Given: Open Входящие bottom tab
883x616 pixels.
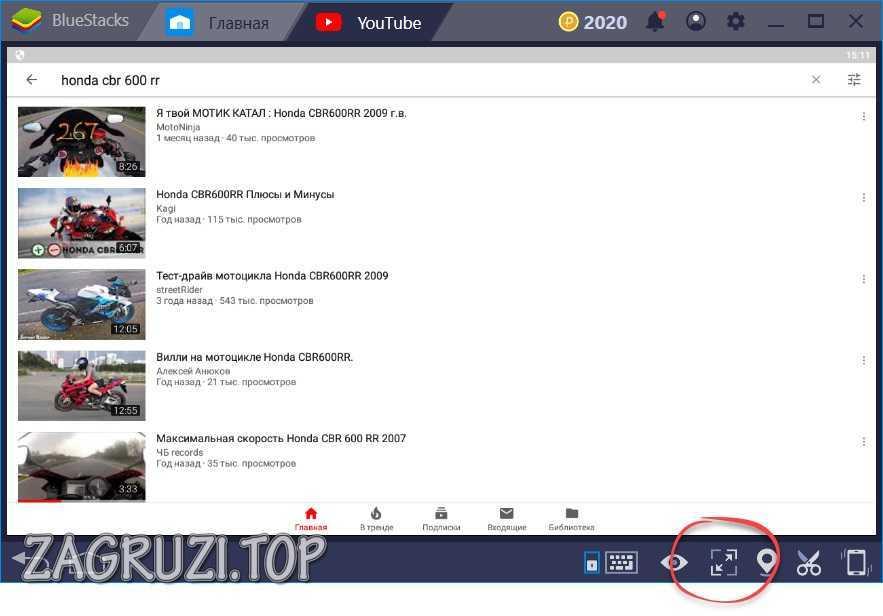Looking at the screenshot, I should pyautogui.click(x=507, y=519).
